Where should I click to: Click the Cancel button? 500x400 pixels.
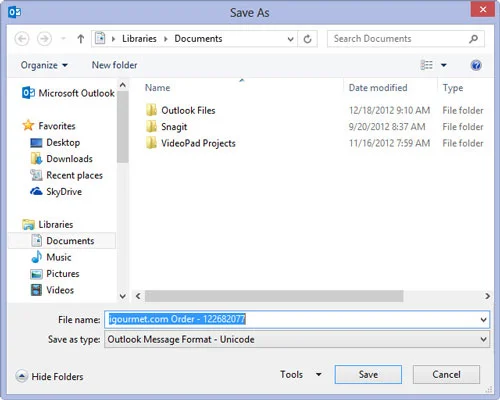446,374
